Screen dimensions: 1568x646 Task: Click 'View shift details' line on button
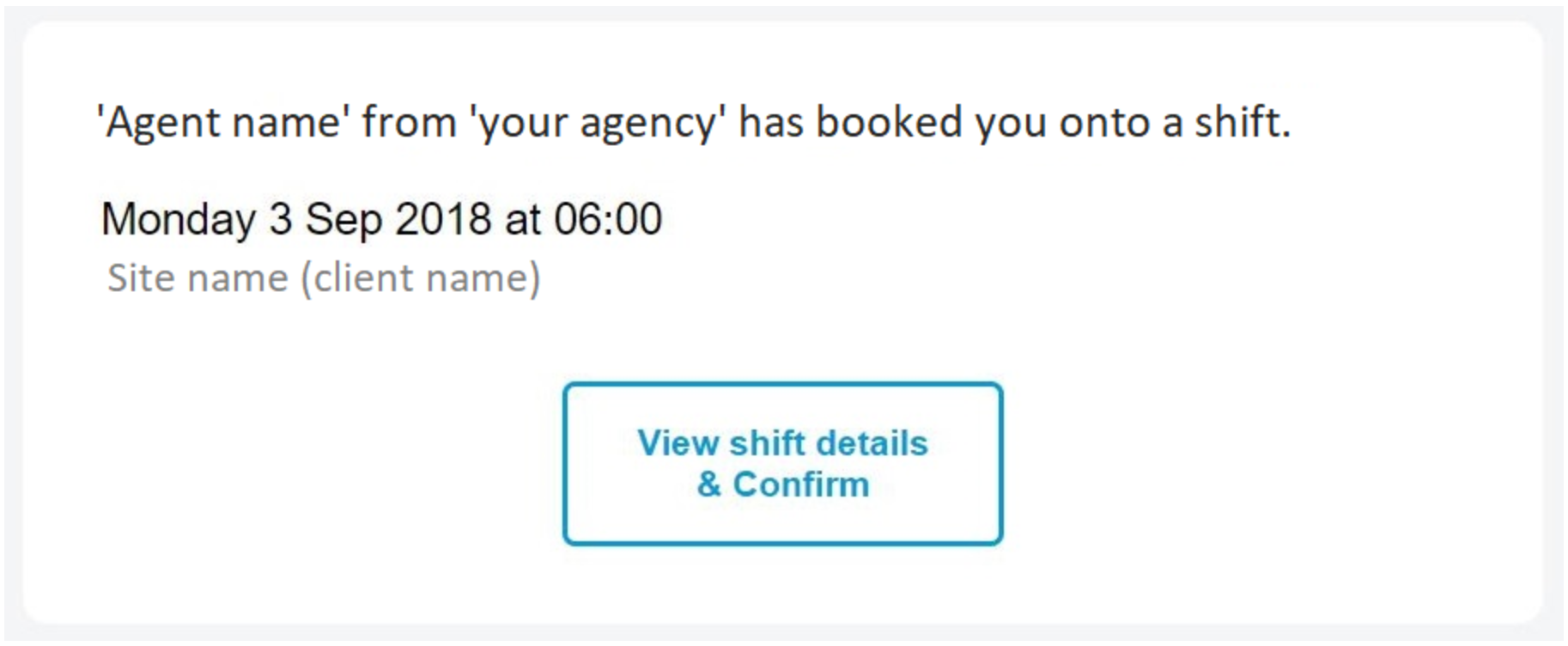click(782, 443)
